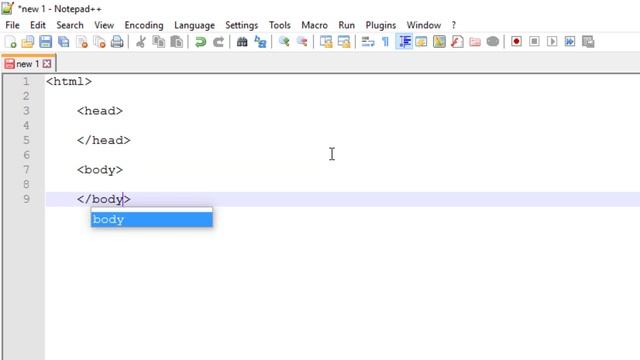The image size is (640, 360).
Task: Create a new document with New icon
Action: pyautogui.click(x=11, y=42)
